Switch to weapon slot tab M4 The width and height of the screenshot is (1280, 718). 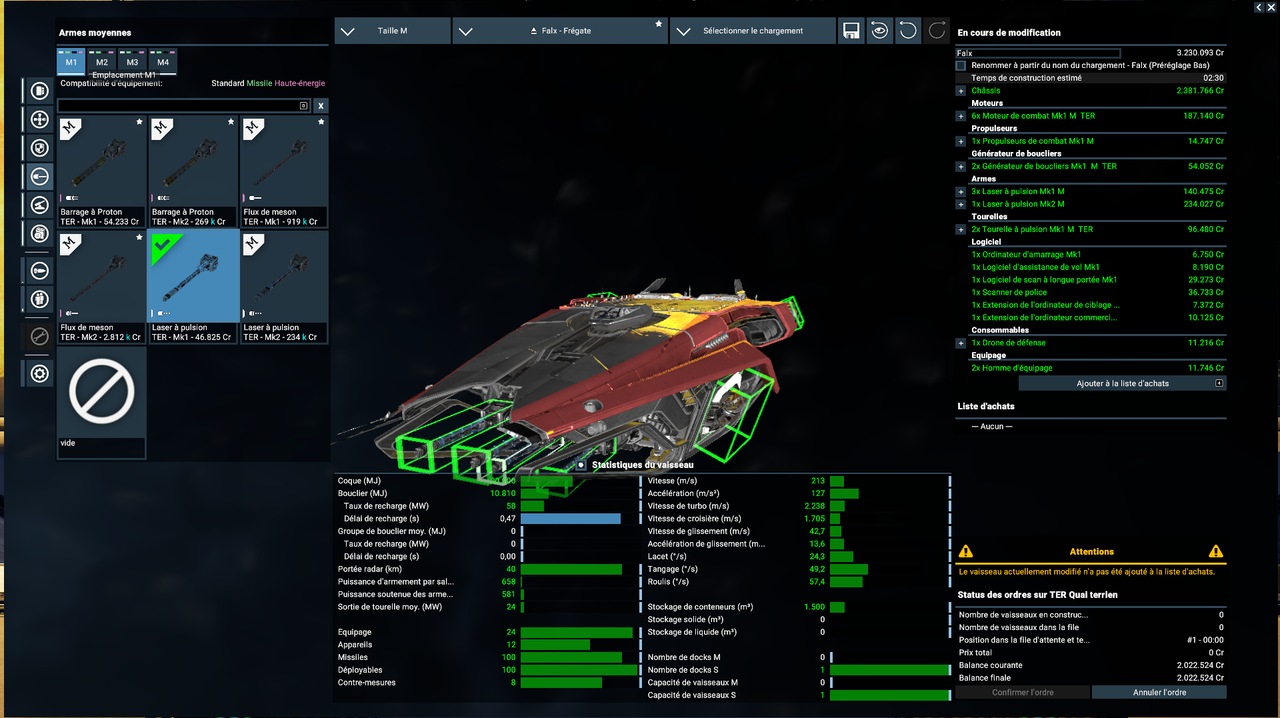[163, 61]
